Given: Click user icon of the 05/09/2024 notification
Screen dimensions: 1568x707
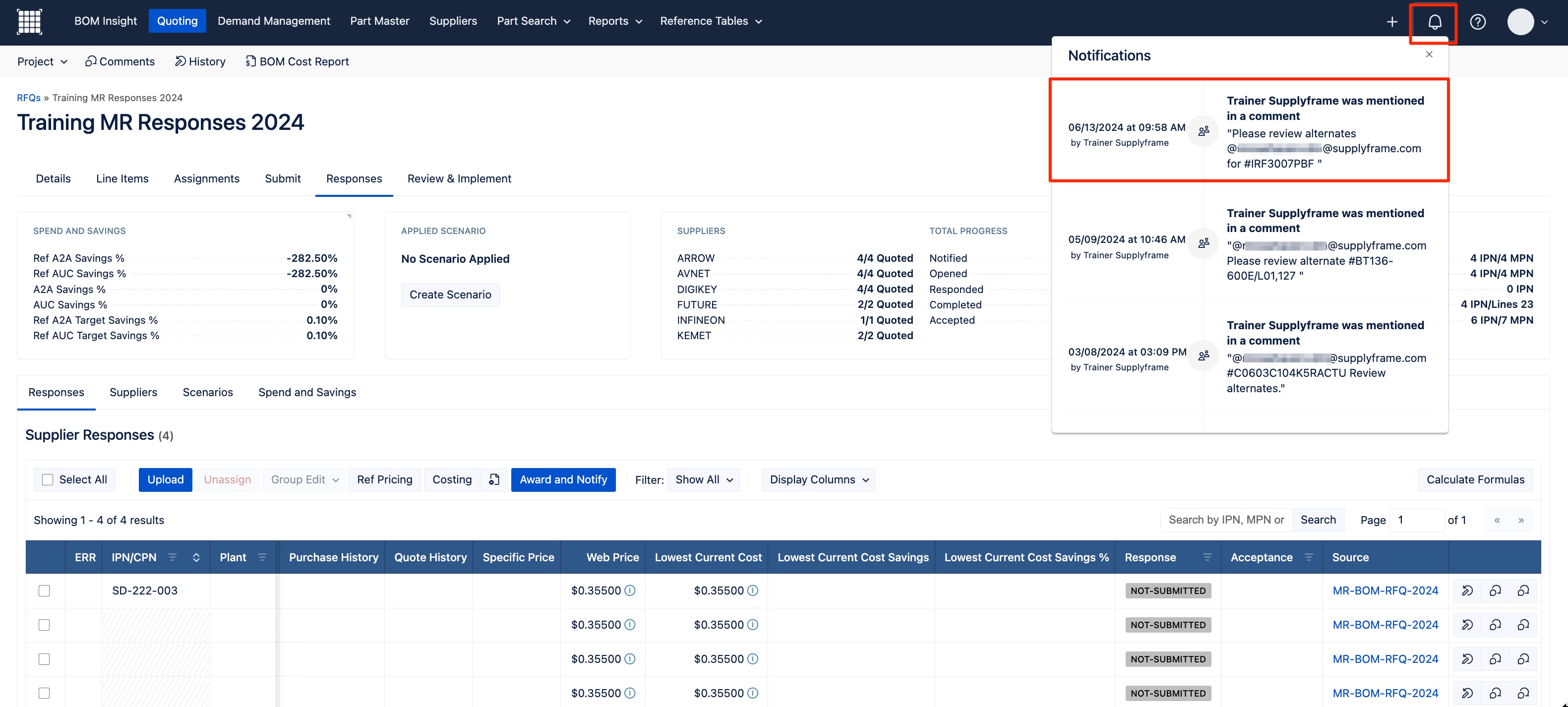Looking at the screenshot, I should (x=1204, y=243).
